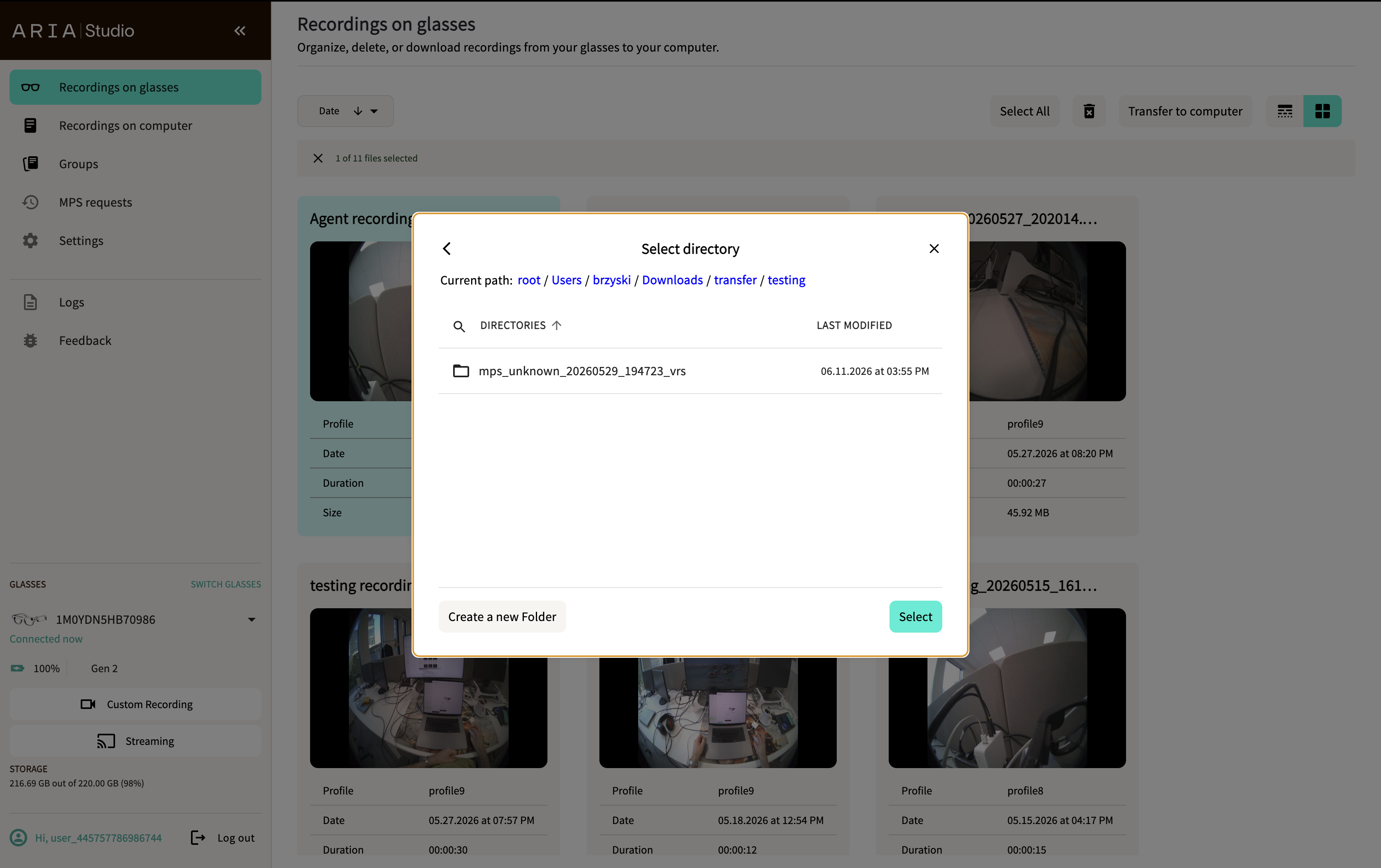Viewport: 1381px width, 868px height.
Task: Close the Select directory dialog
Action: pos(934,249)
